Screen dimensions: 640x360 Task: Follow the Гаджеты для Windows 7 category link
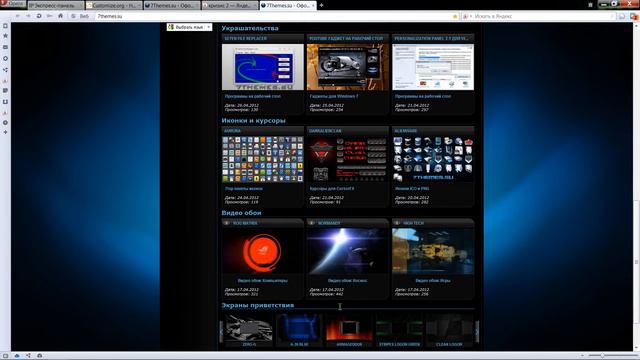pyautogui.click(x=334, y=96)
